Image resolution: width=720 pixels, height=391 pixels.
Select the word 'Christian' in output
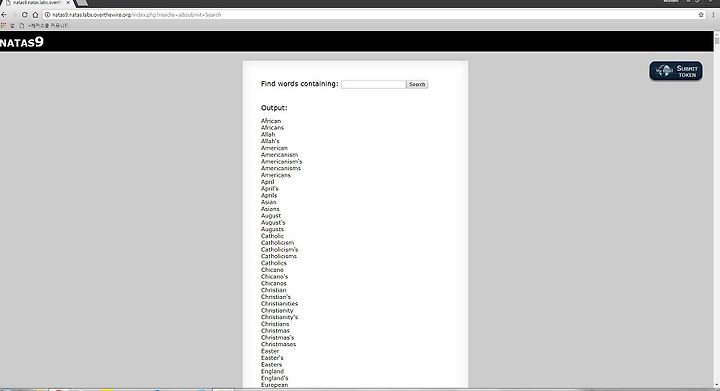pos(274,290)
